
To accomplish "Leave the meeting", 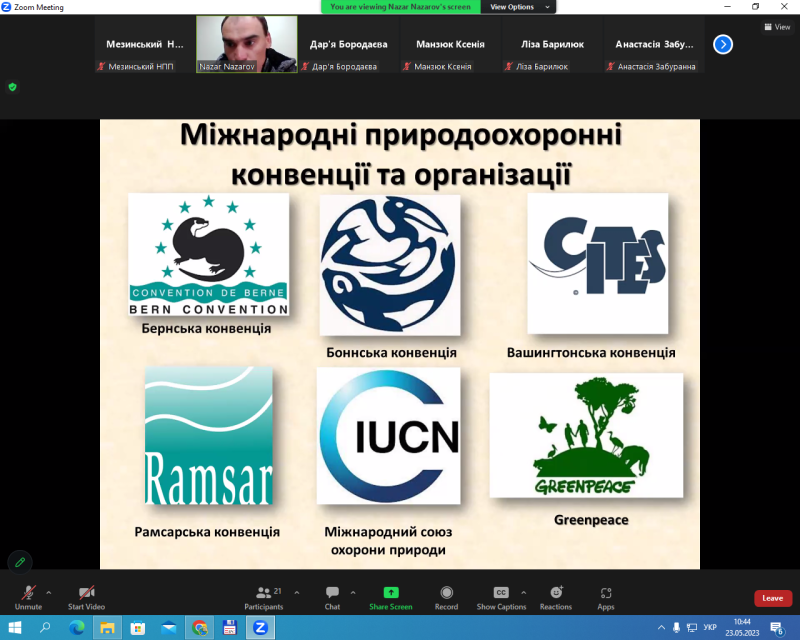I will pos(772,598).
